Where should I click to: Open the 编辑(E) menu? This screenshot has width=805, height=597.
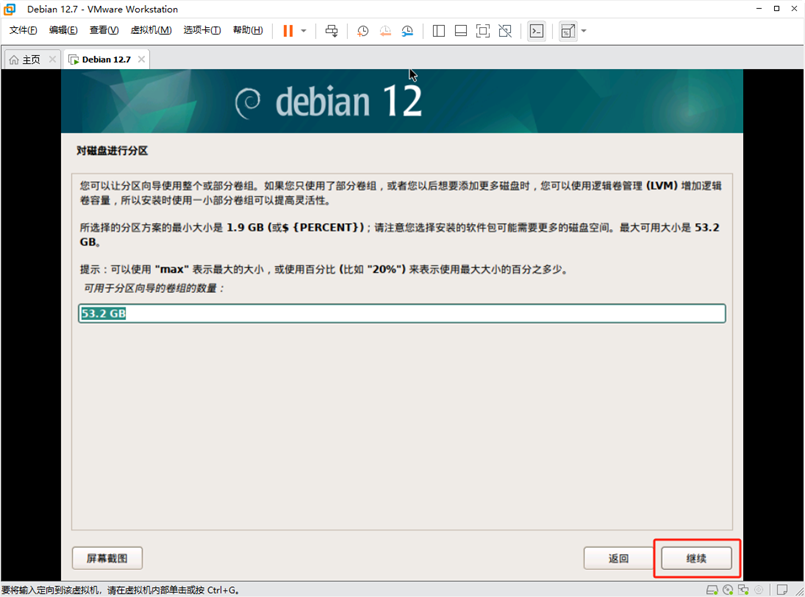click(x=63, y=30)
